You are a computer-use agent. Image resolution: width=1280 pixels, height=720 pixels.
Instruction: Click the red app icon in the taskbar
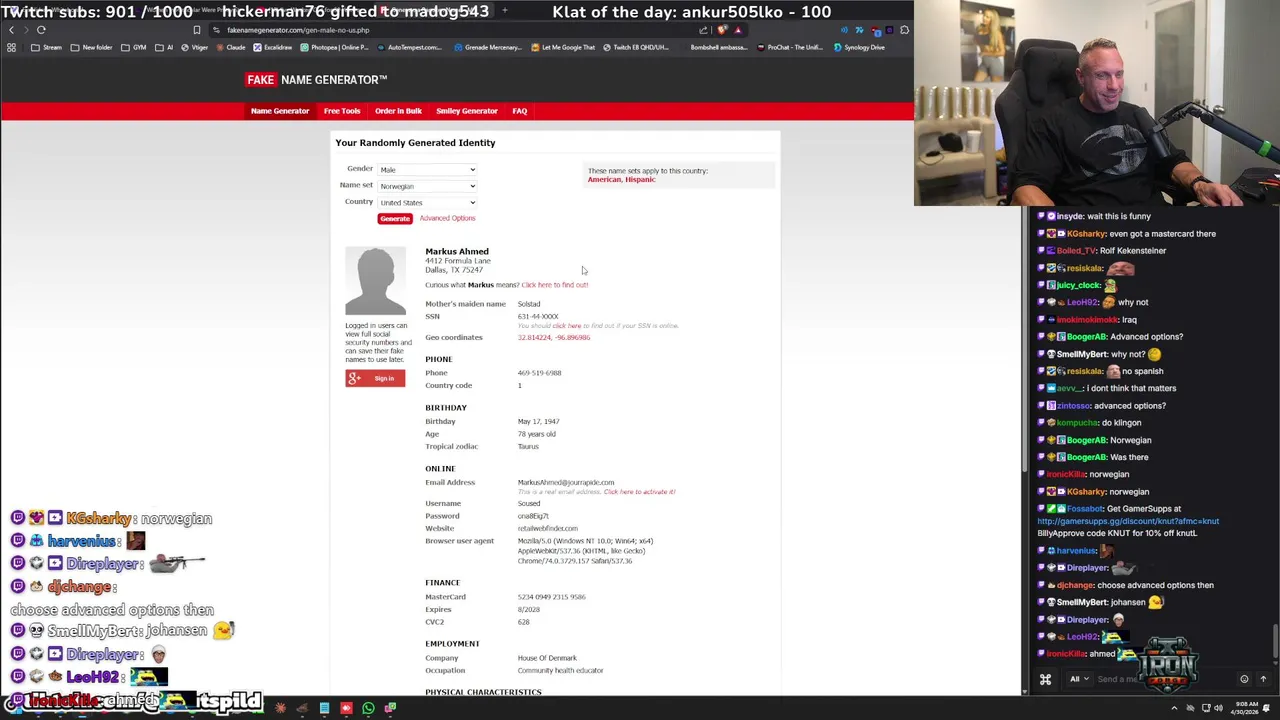click(x=346, y=708)
